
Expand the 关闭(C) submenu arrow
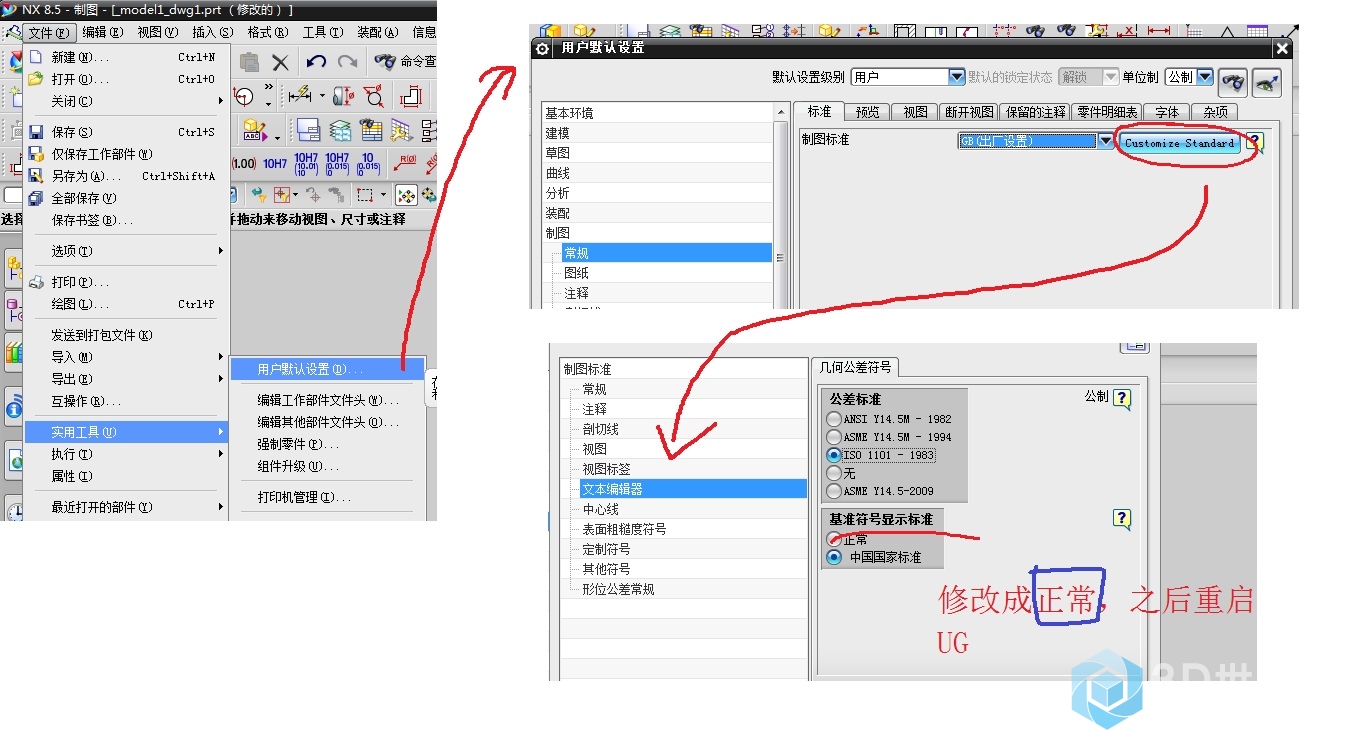[221, 101]
